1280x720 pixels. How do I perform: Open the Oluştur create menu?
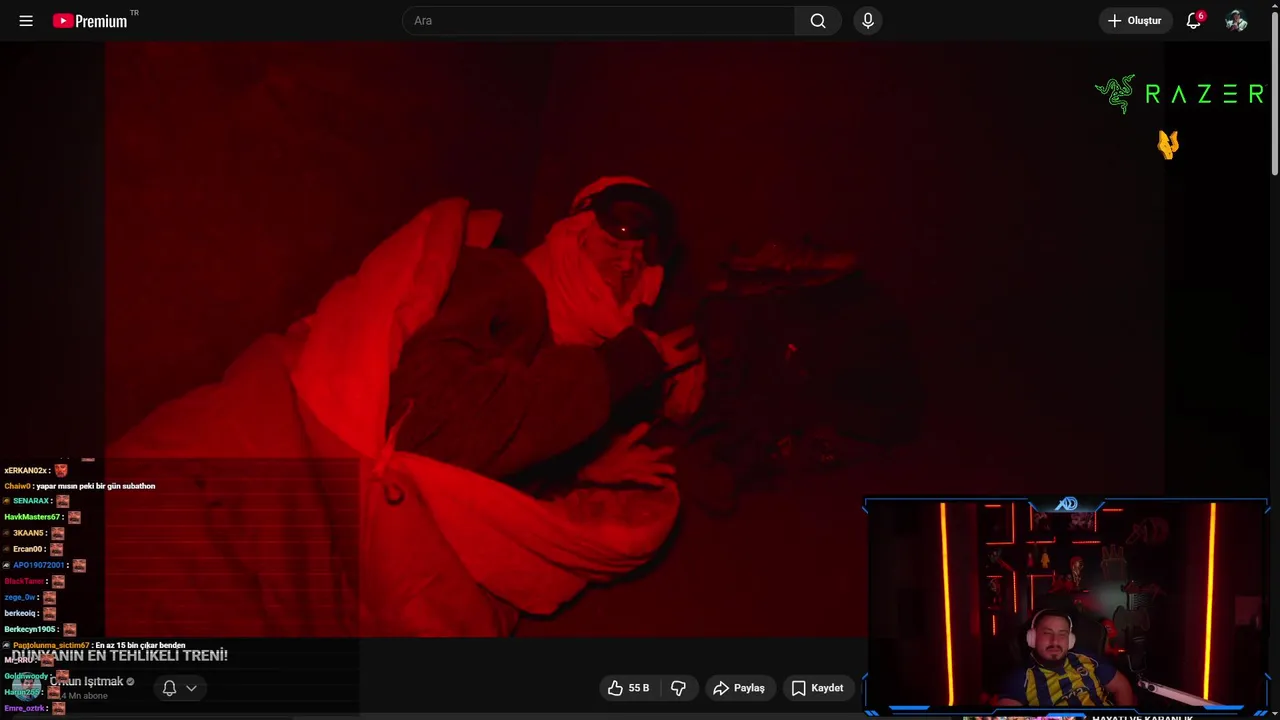(1135, 20)
